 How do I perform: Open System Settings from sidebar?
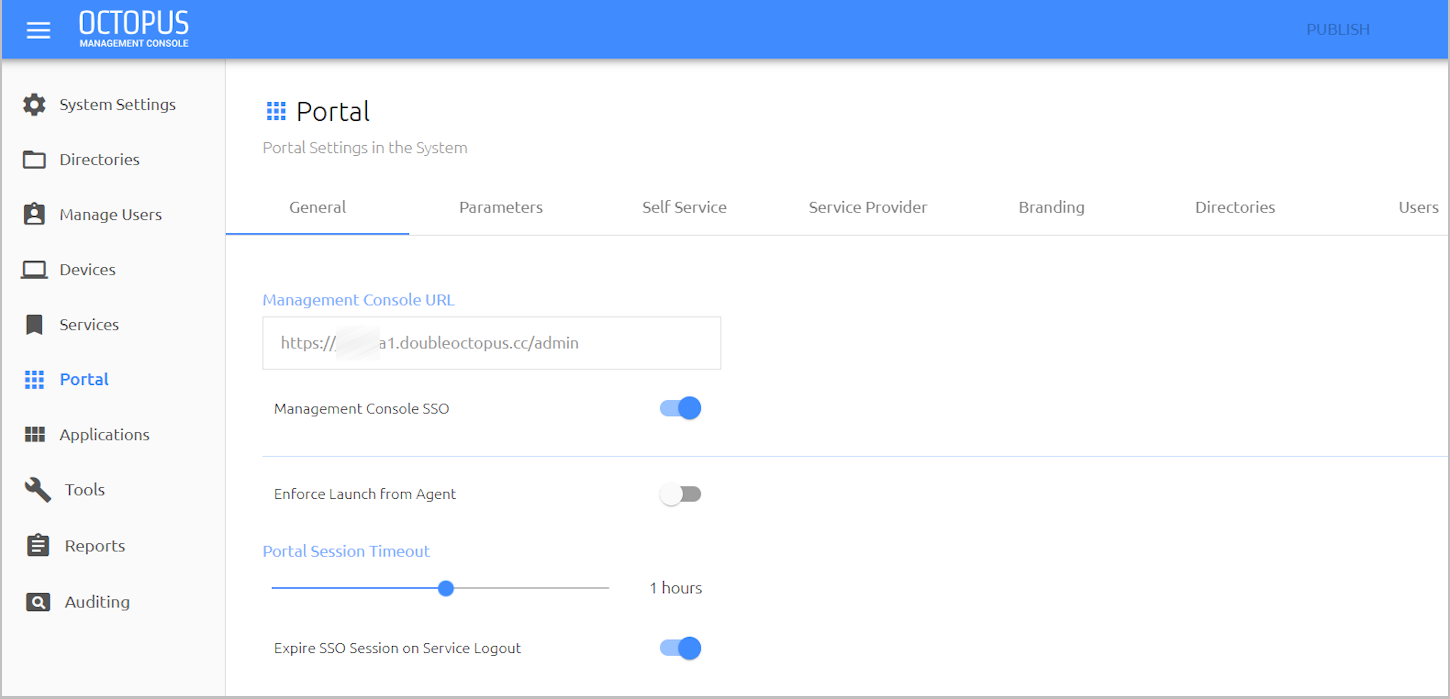coord(117,104)
